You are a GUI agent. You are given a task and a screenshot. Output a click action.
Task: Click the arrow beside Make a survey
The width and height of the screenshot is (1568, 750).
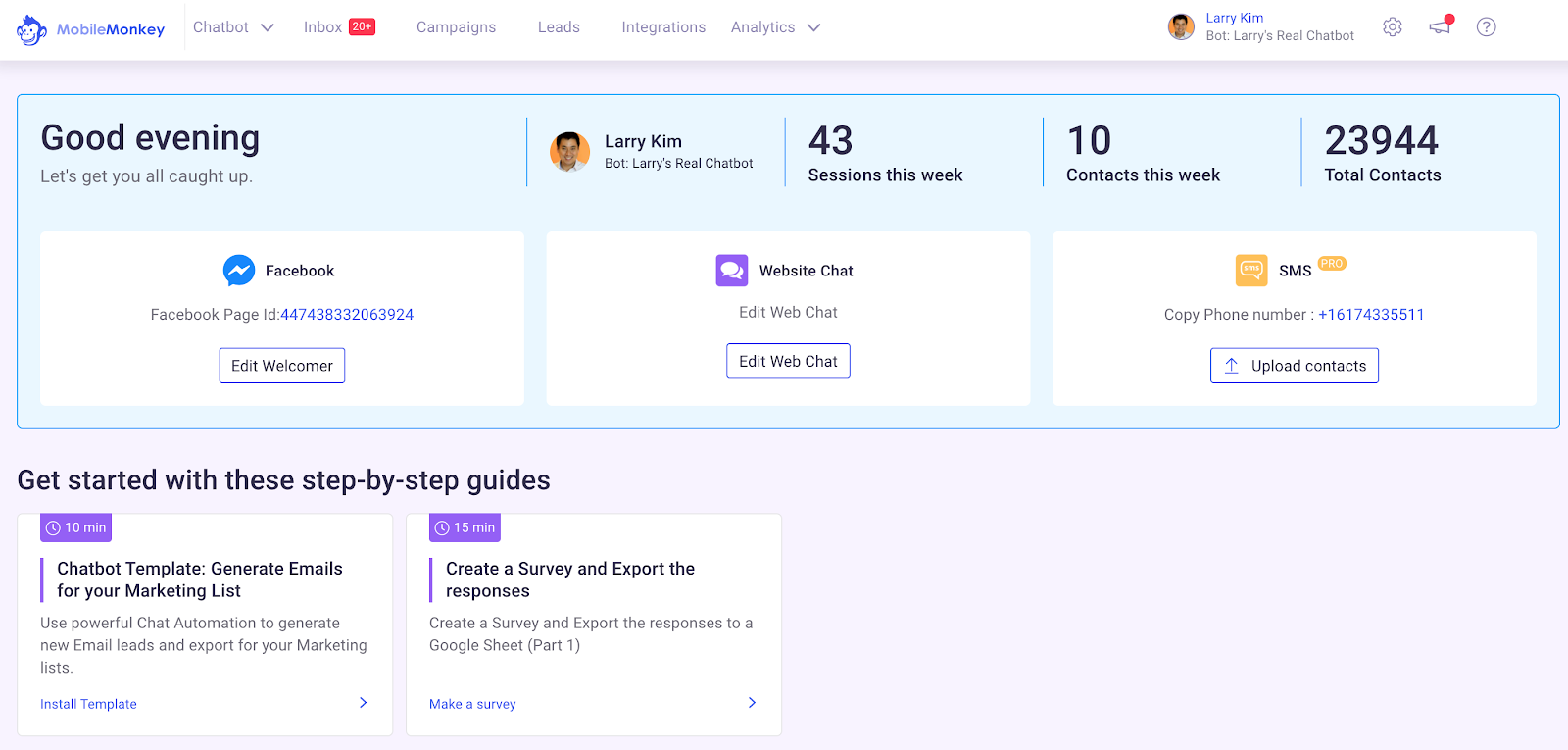tap(752, 703)
